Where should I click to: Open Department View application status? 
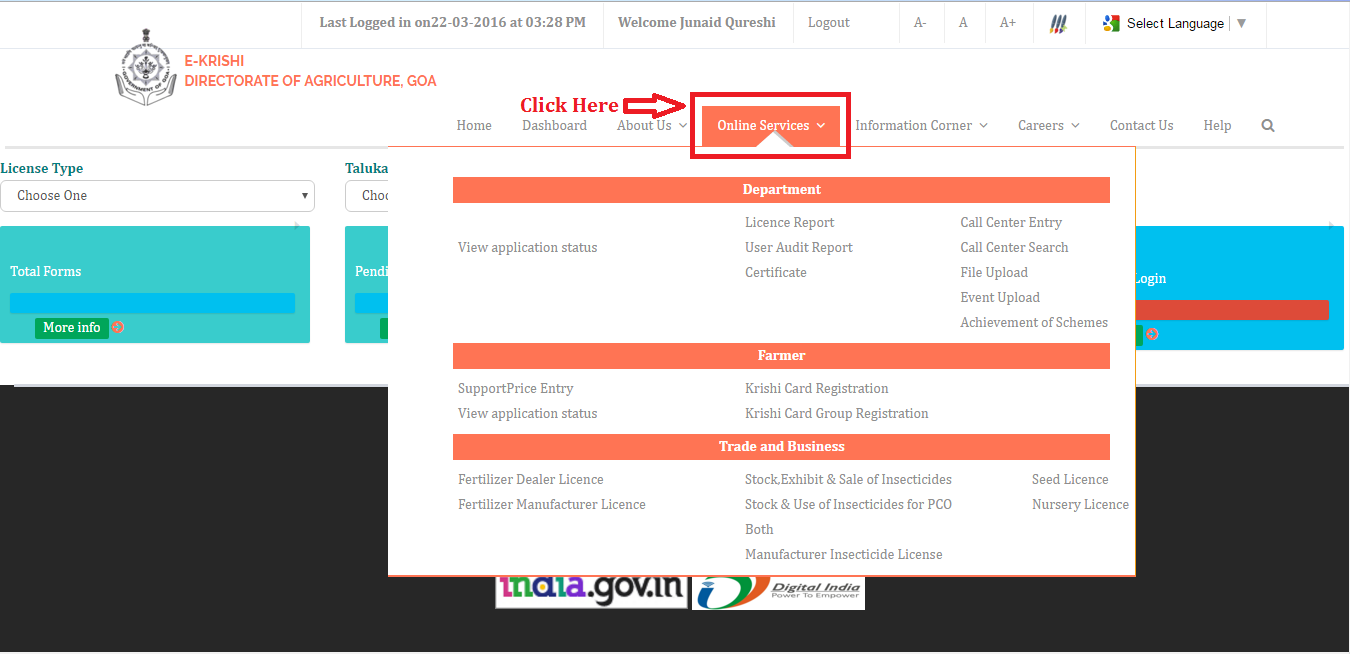pyautogui.click(x=527, y=247)
